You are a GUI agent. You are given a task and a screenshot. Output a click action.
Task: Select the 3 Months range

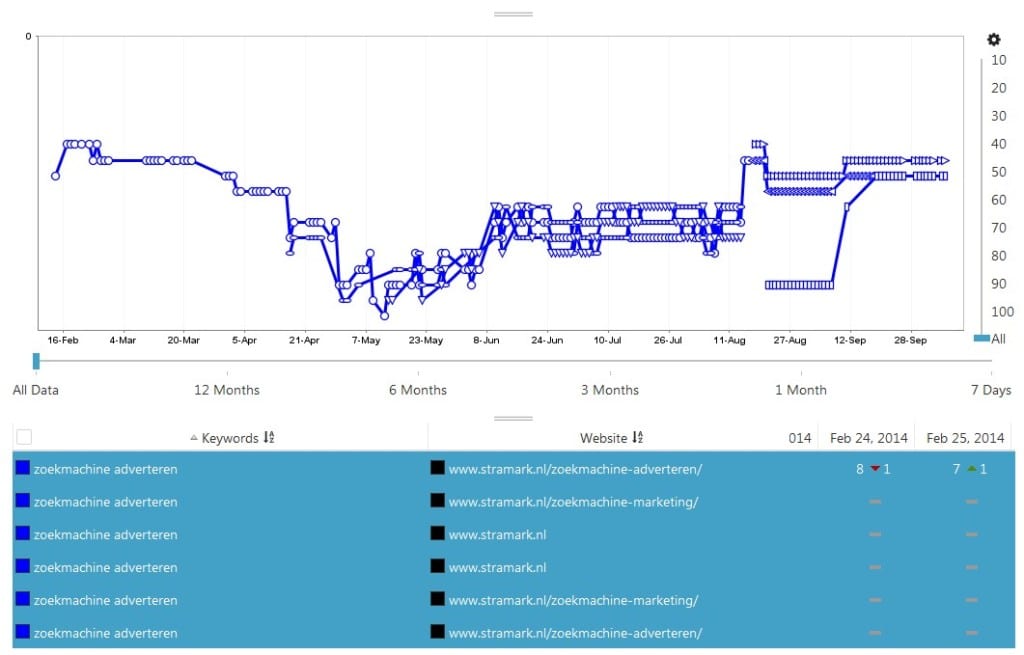click(610, 390)
